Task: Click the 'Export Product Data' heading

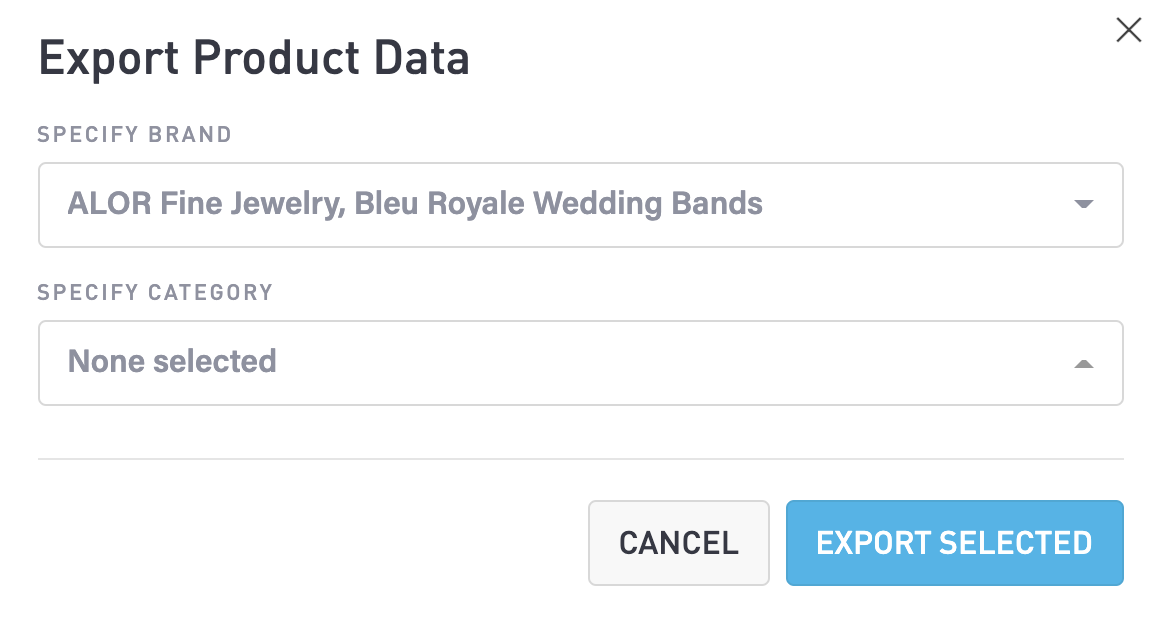Action: (254, 59)
